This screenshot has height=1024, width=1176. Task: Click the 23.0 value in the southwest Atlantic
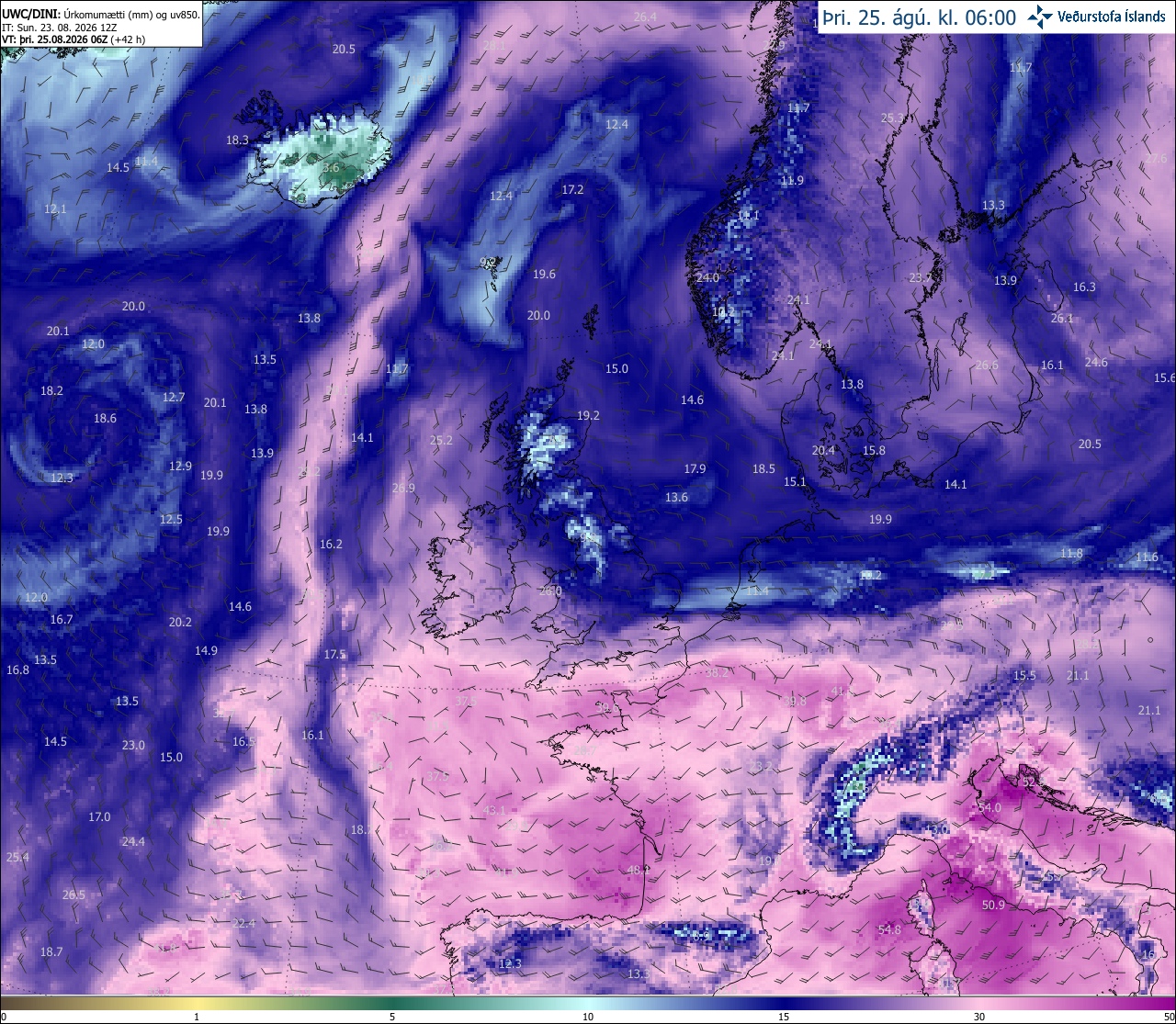(x=133, y=746)
